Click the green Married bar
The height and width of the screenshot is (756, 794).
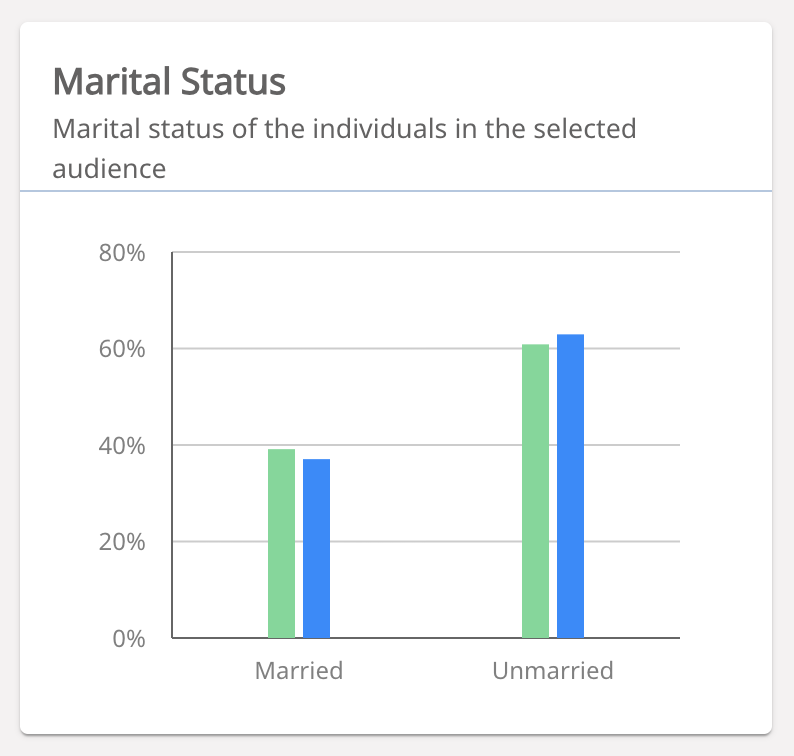tap(281, 543)
